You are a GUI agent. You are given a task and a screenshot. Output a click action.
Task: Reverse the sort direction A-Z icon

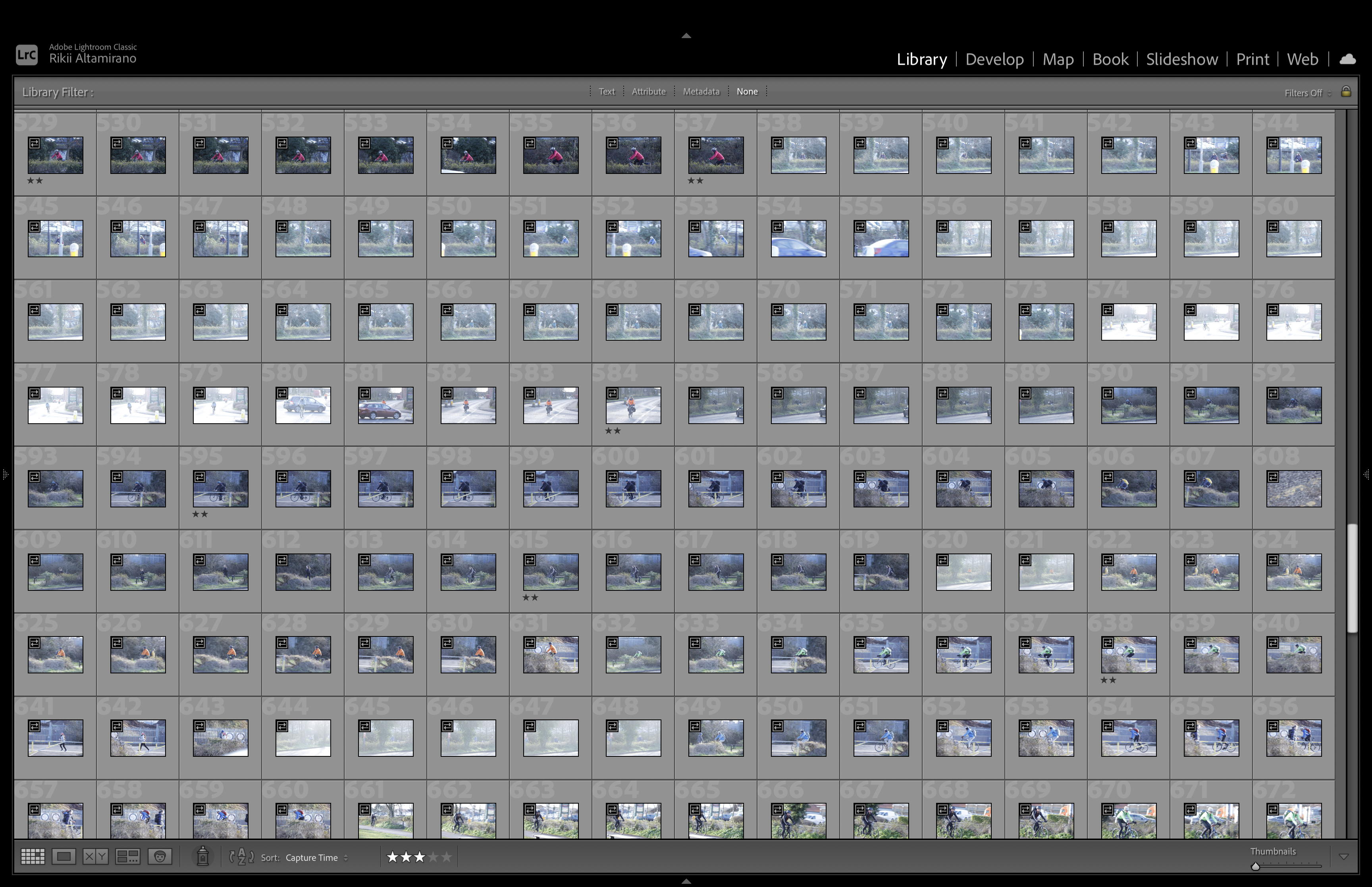(242, 856)
